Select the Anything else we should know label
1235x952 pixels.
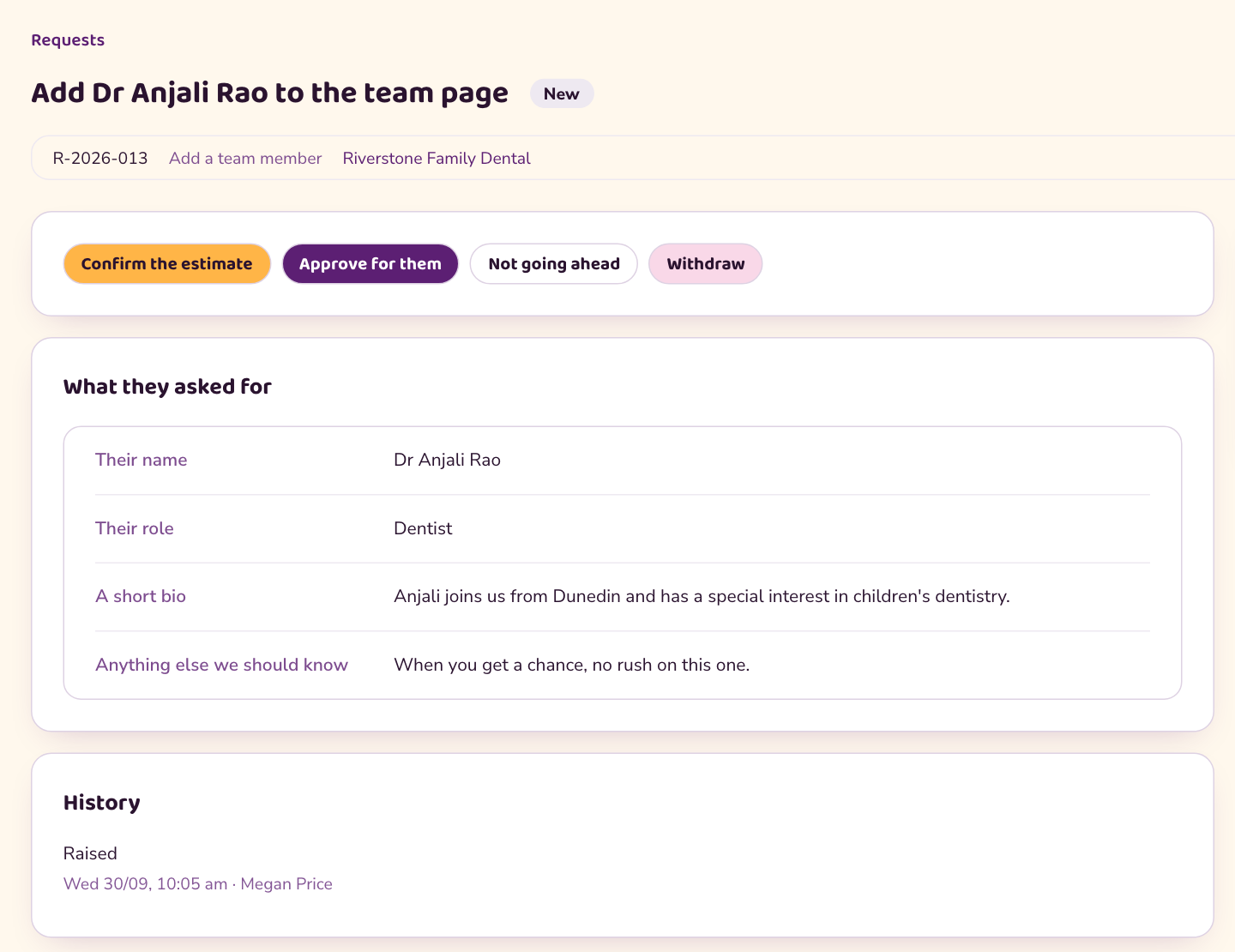pyautogui.click(x=222, y=665)
